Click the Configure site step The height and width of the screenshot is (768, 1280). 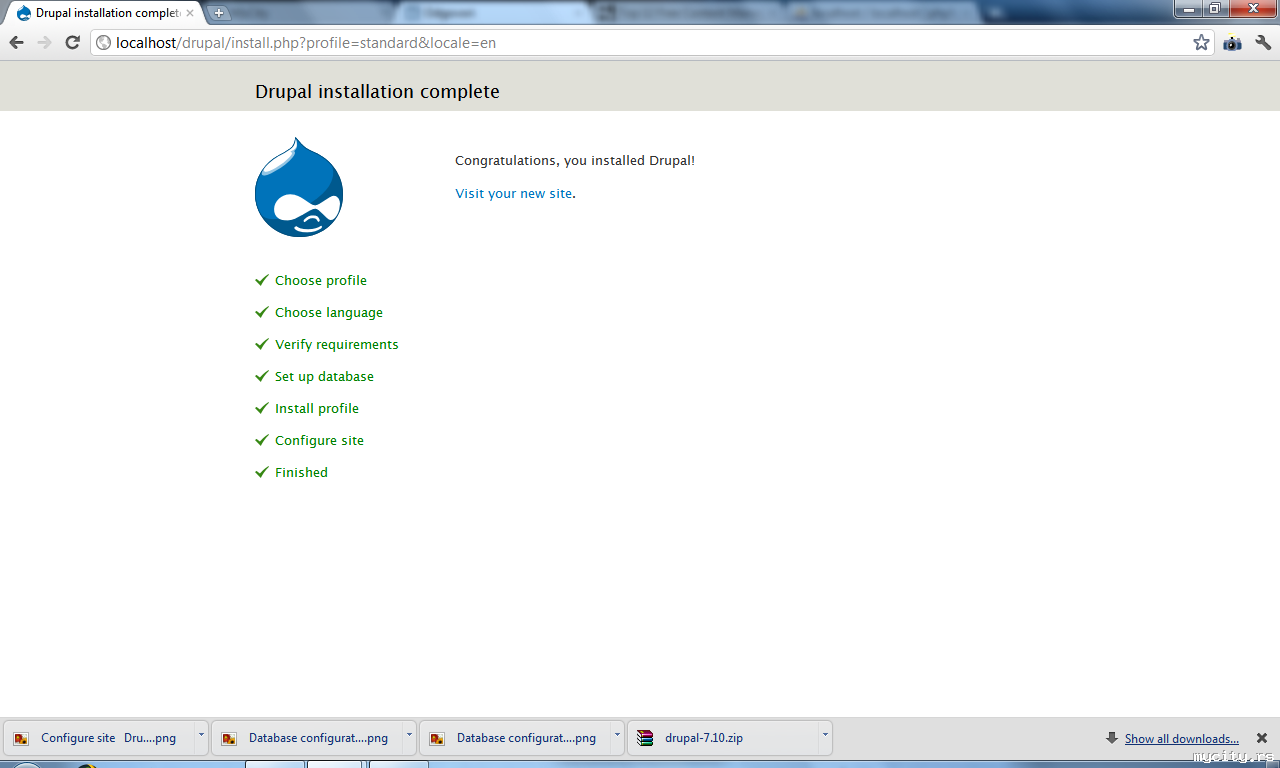click(x=319, y=441)
